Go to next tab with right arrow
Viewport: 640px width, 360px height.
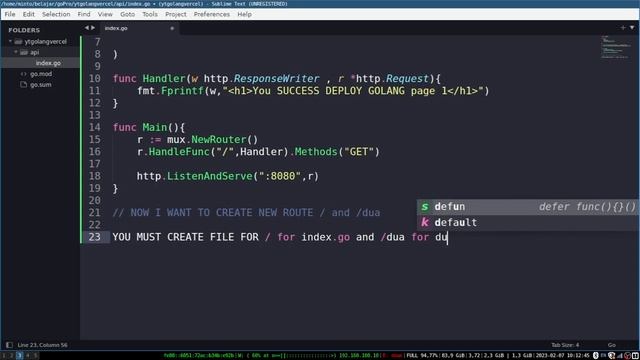93,28
